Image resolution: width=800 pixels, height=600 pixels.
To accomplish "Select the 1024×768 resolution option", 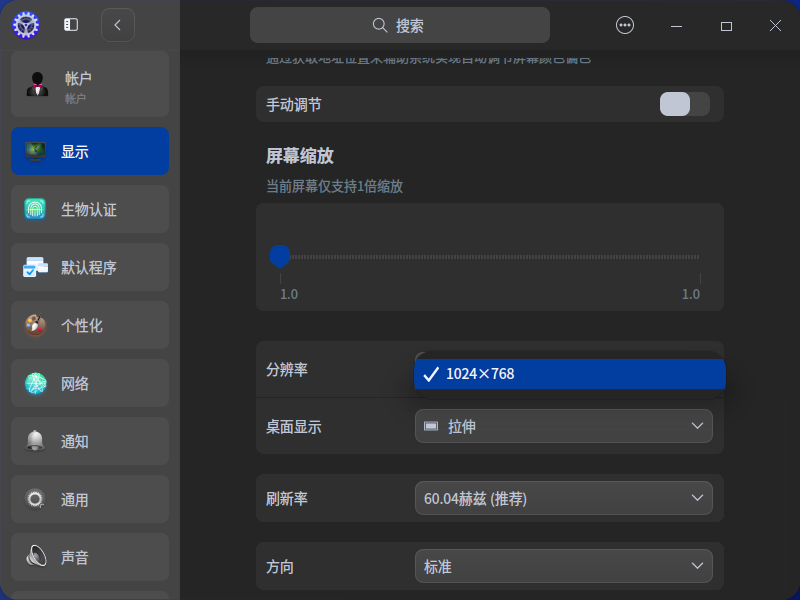I will point(570,374).
